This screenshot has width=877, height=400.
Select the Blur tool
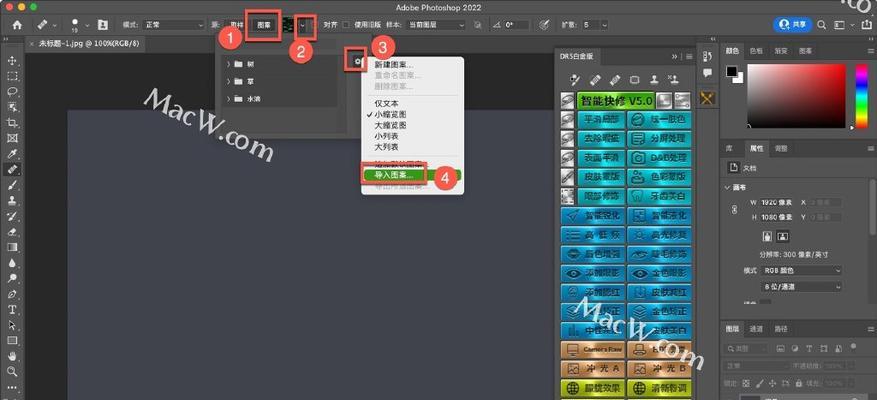(12, 262)
